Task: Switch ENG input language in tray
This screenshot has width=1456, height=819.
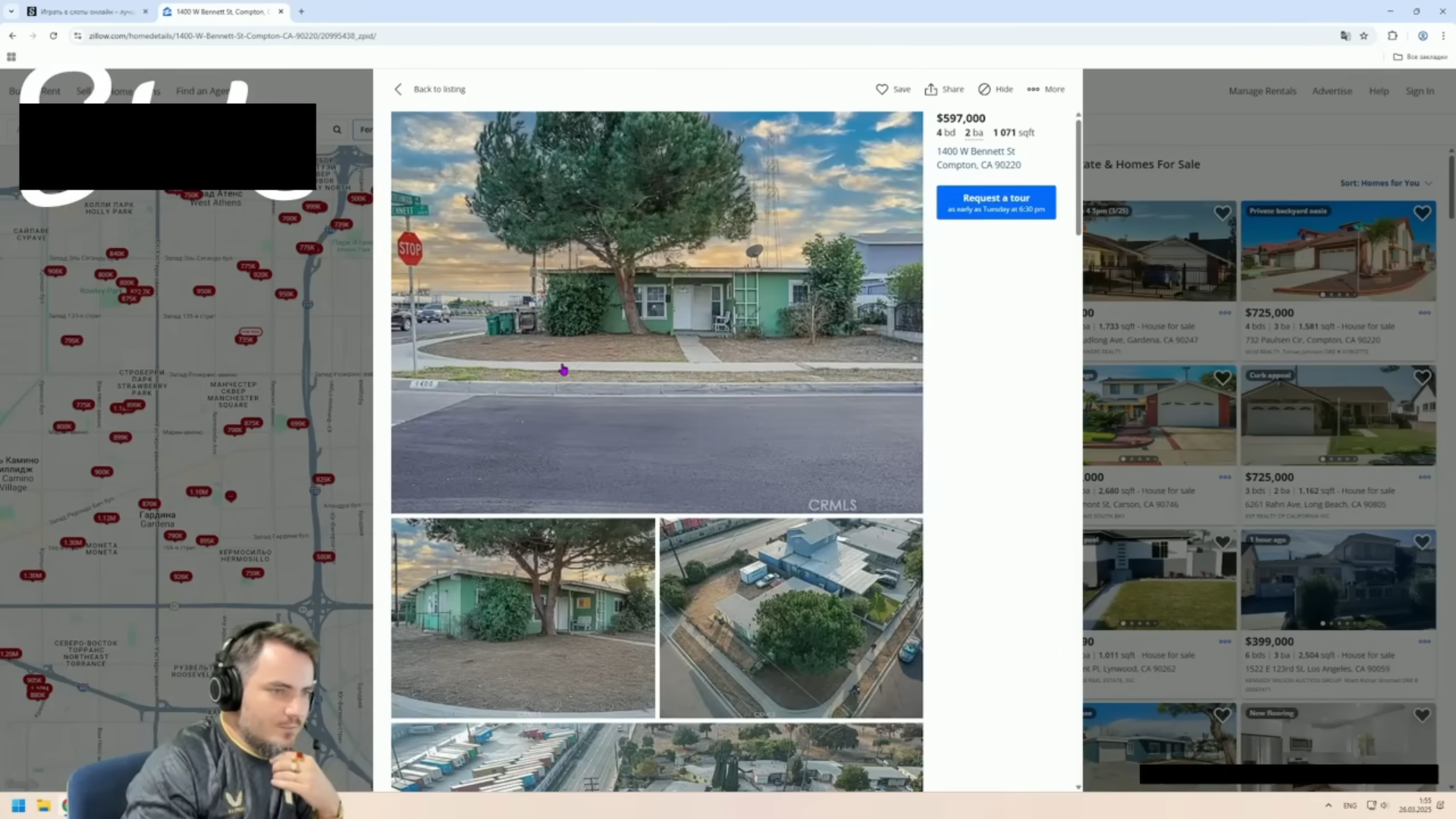Action: coord(1350,805)
